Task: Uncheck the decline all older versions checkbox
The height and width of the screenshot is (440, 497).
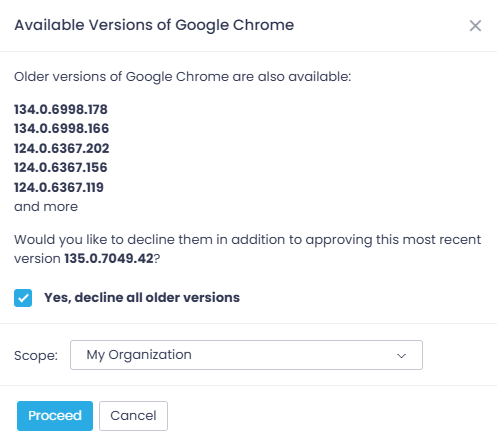Action: 23,298
